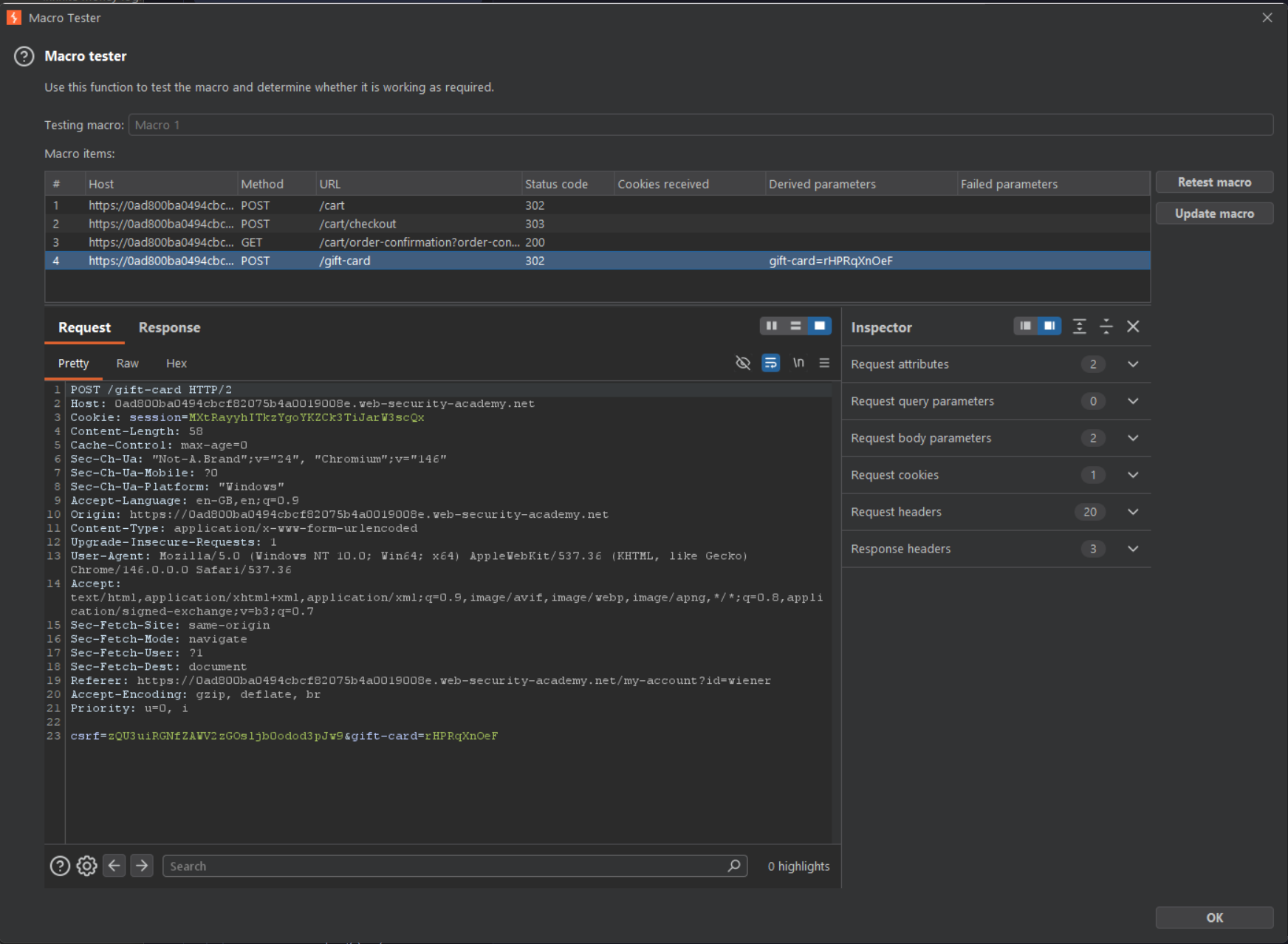Click Inspector collapse all sections icon
The height and width of the screenshot is (944, 1288).
click(1106, 326)
